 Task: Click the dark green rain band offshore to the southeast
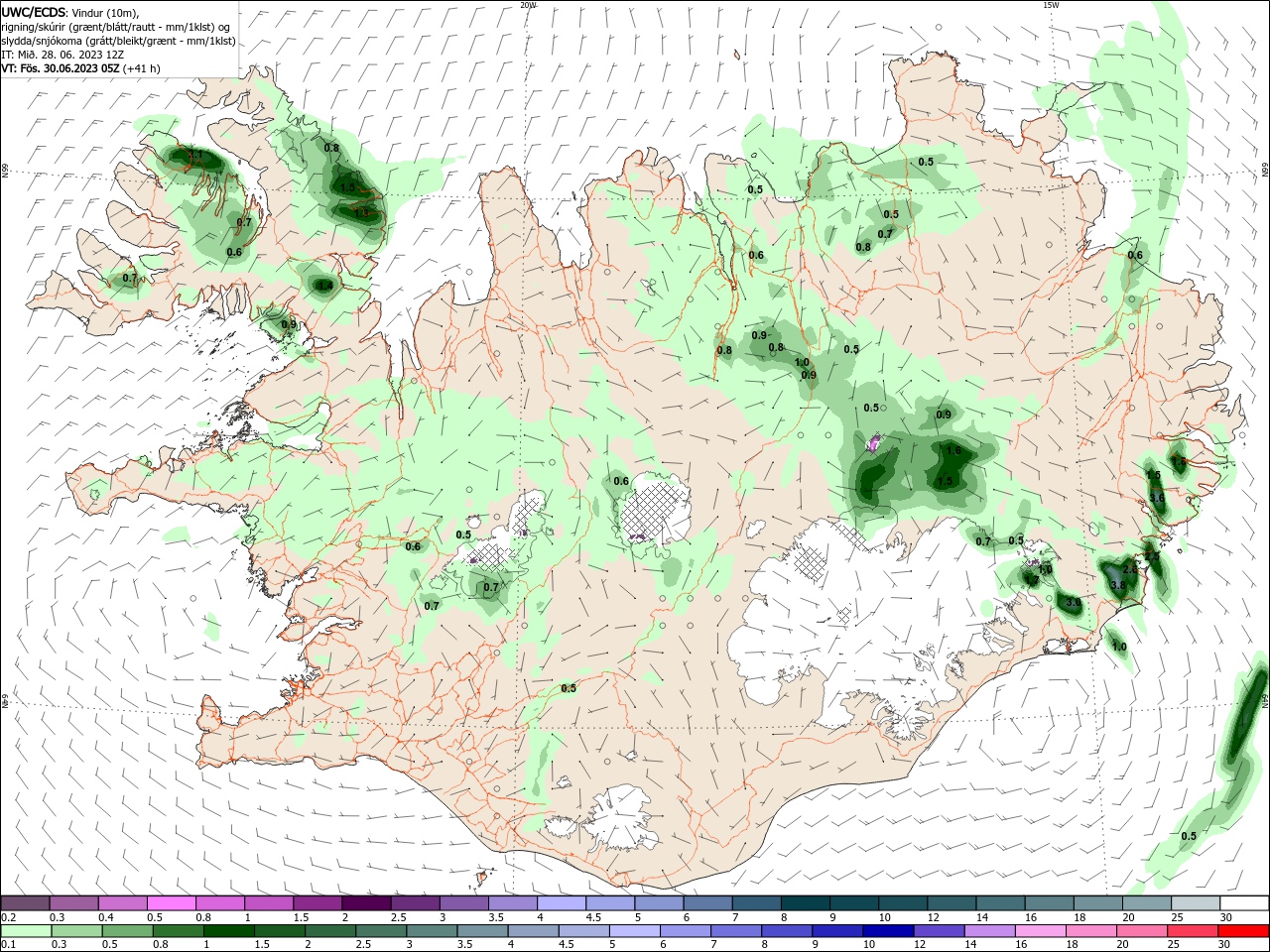(x=1245, y=719)
